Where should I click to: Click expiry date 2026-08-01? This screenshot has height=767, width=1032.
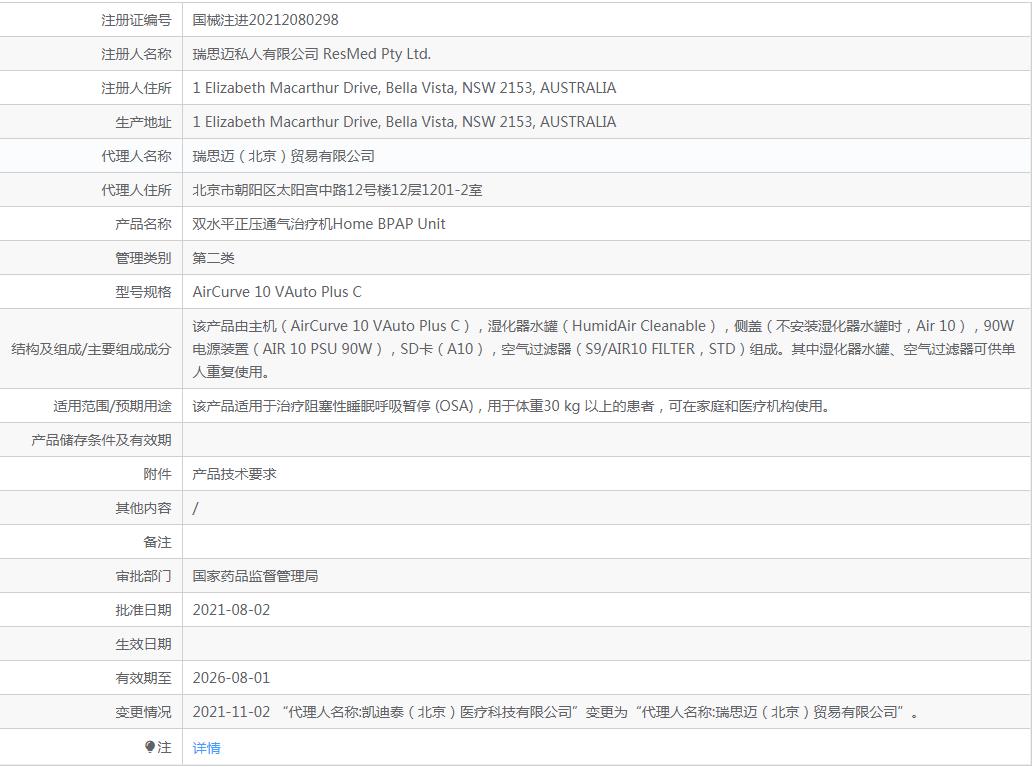(231, 677)
